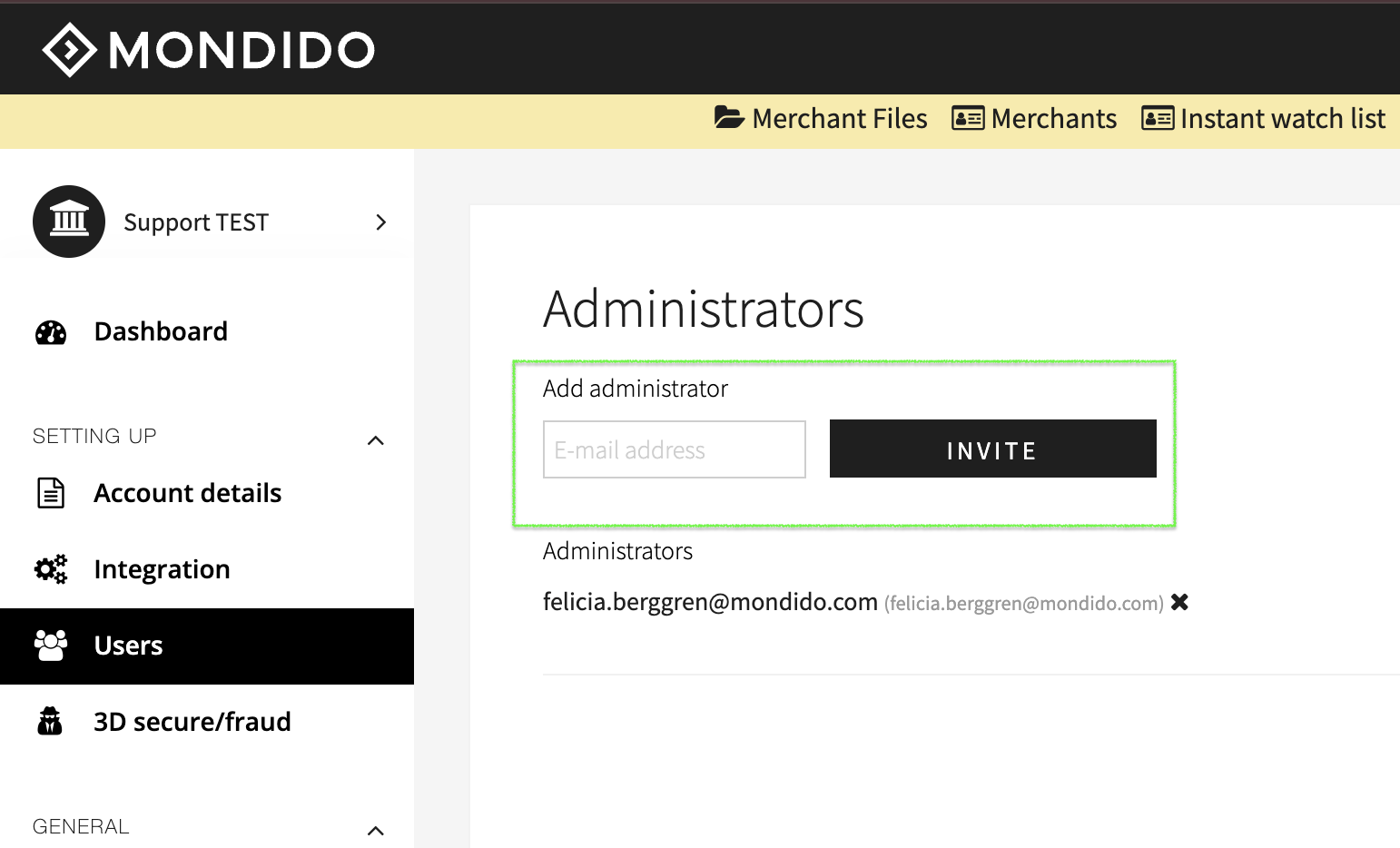Click the Instant watch list card icon
The height and width of the screenshot is (848, 1400).
1158,118
